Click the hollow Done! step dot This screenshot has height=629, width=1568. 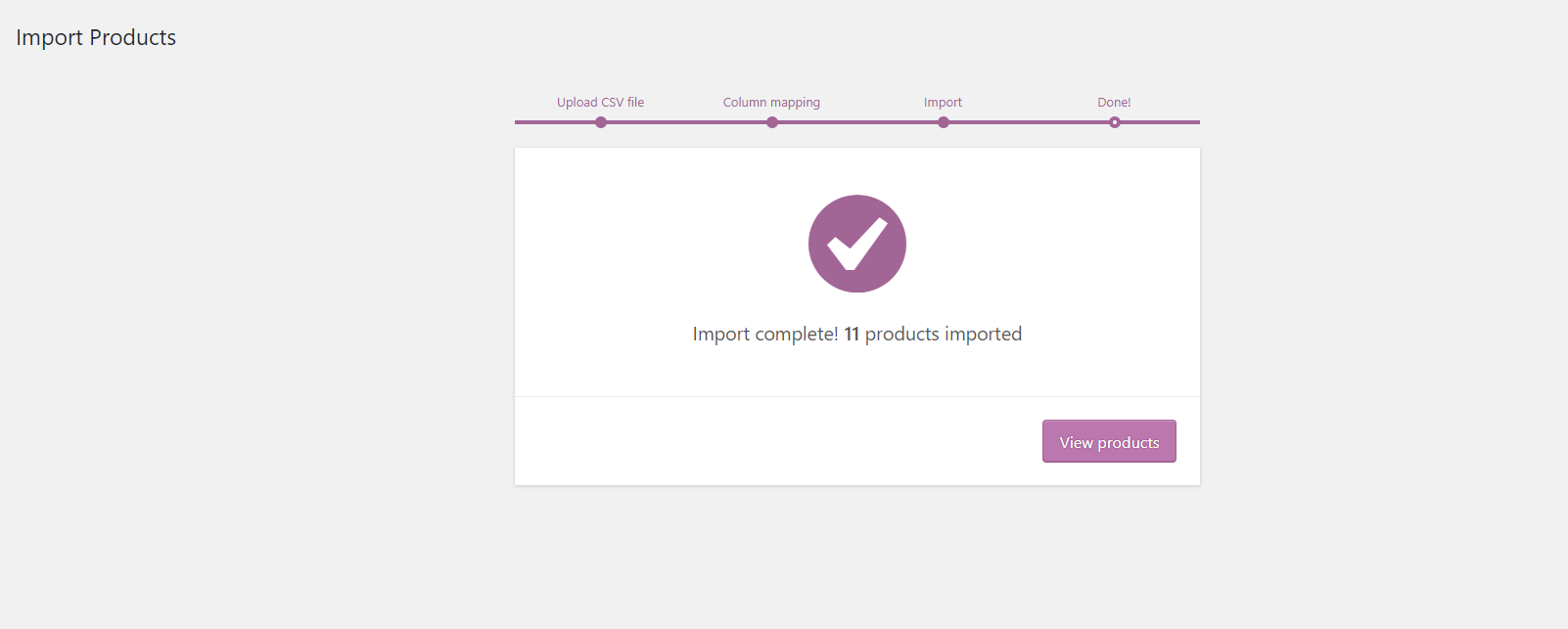coord(1115,122)
